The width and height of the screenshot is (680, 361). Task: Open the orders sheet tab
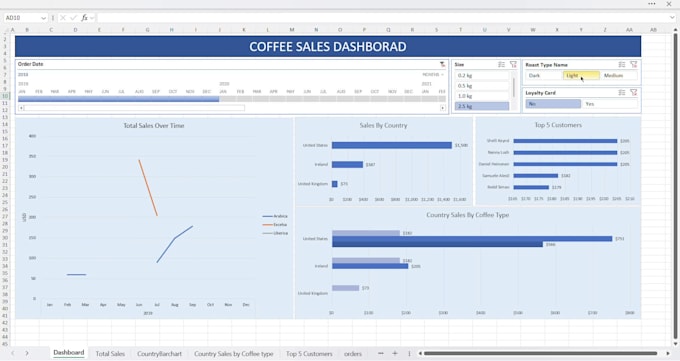click(353, 354)
